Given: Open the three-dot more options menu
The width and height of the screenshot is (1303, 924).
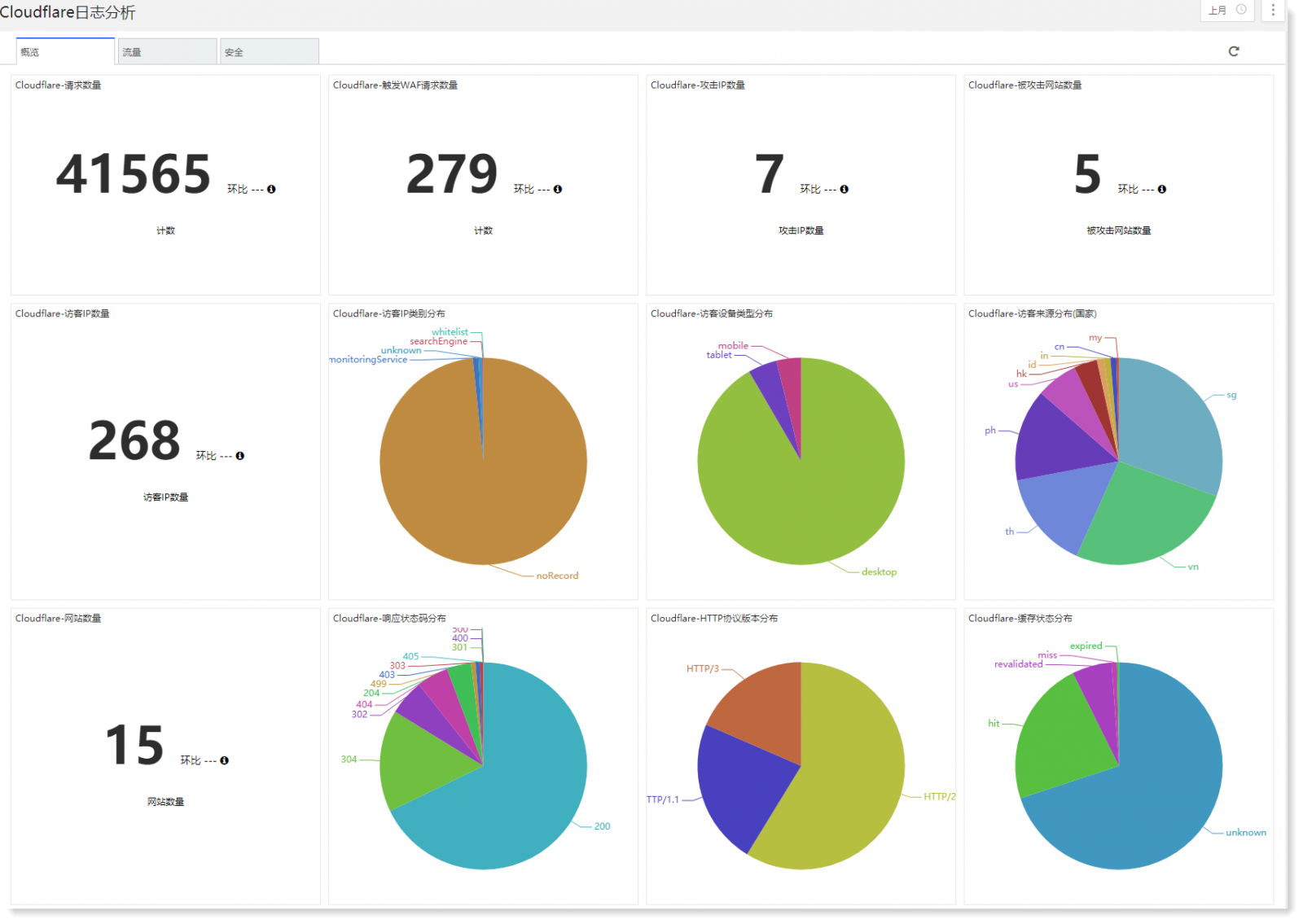Looking at the screenshot, I should pos(1272,10).
